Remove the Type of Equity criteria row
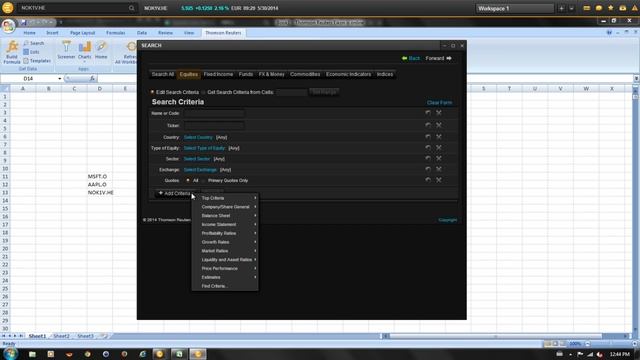The width and height of the screenshot is (640, 360). pos(439,147)
